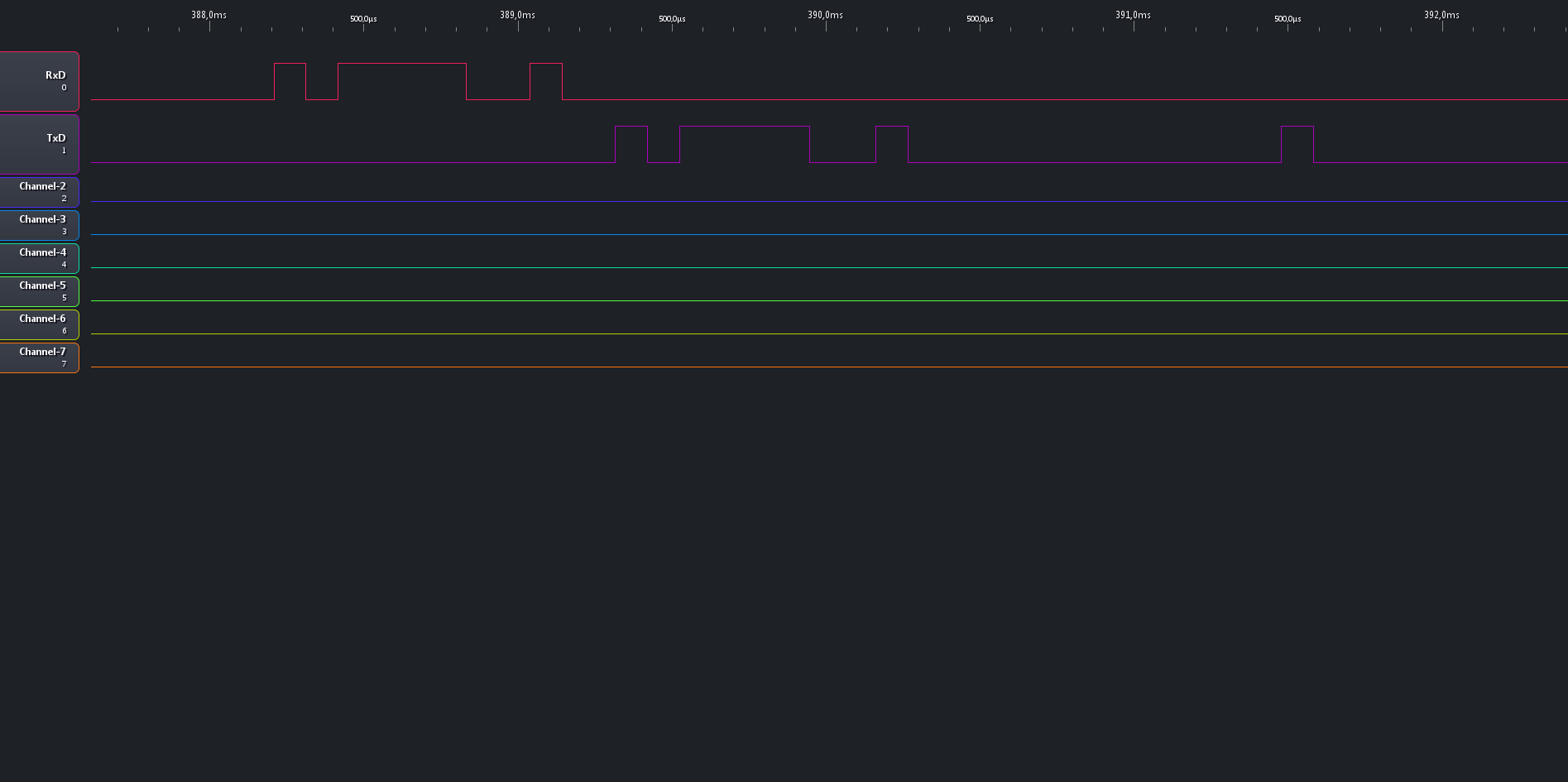Select the TxD channel label
The image size is (1568, 782).
pyautogui.click(x=39, y=144)
